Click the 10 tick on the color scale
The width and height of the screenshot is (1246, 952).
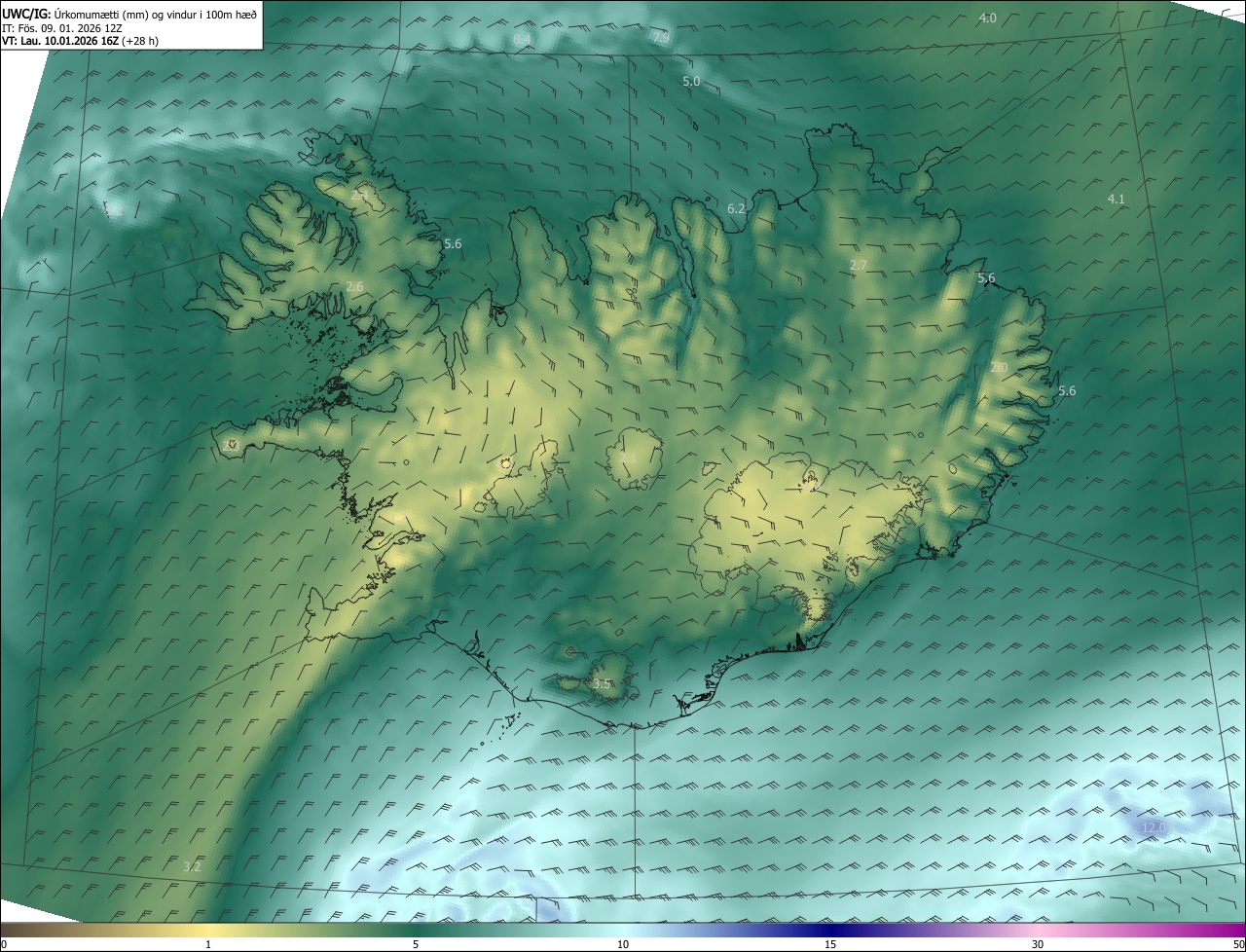click(623, 945)
